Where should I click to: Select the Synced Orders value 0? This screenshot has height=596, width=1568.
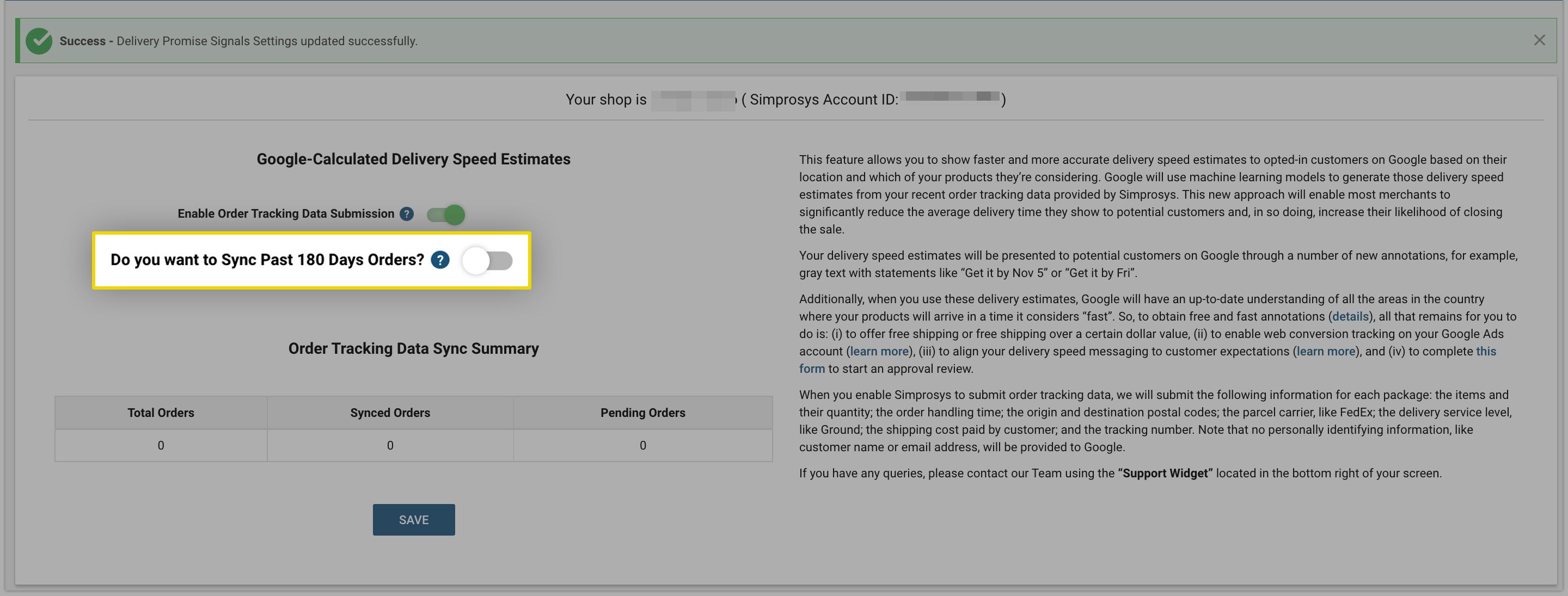tap(390, 446)
